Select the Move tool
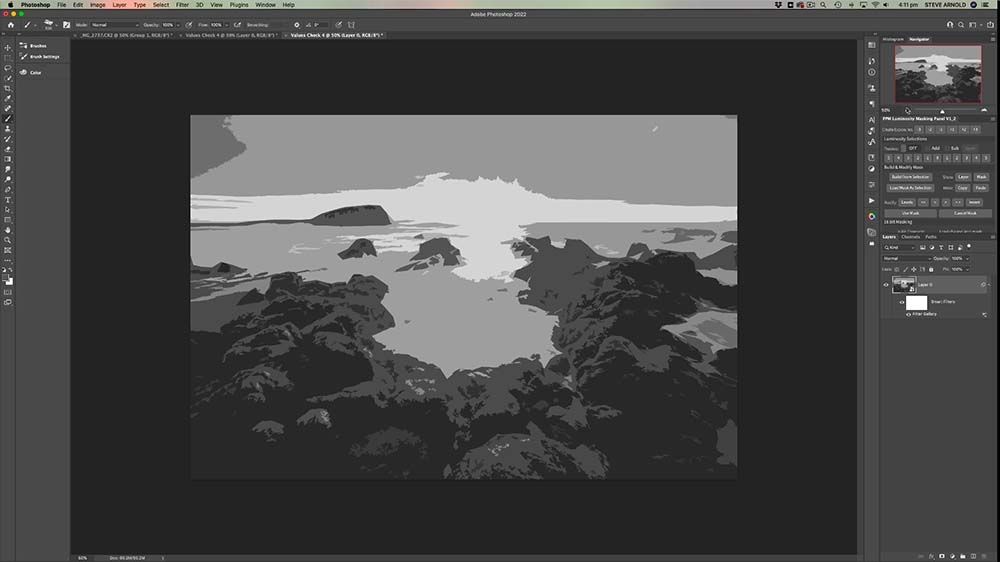The width and height of the screenshot is (1000, 562). (8, 48)
